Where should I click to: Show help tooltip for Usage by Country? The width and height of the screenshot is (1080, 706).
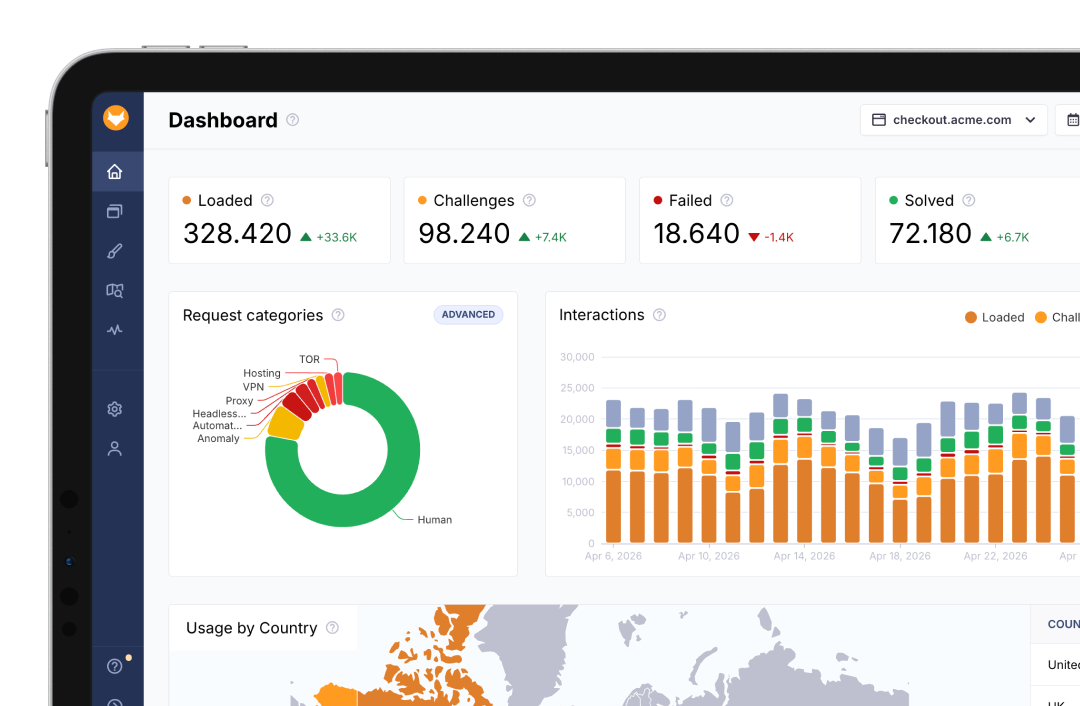pyautogui.click(x=333, y=627)
